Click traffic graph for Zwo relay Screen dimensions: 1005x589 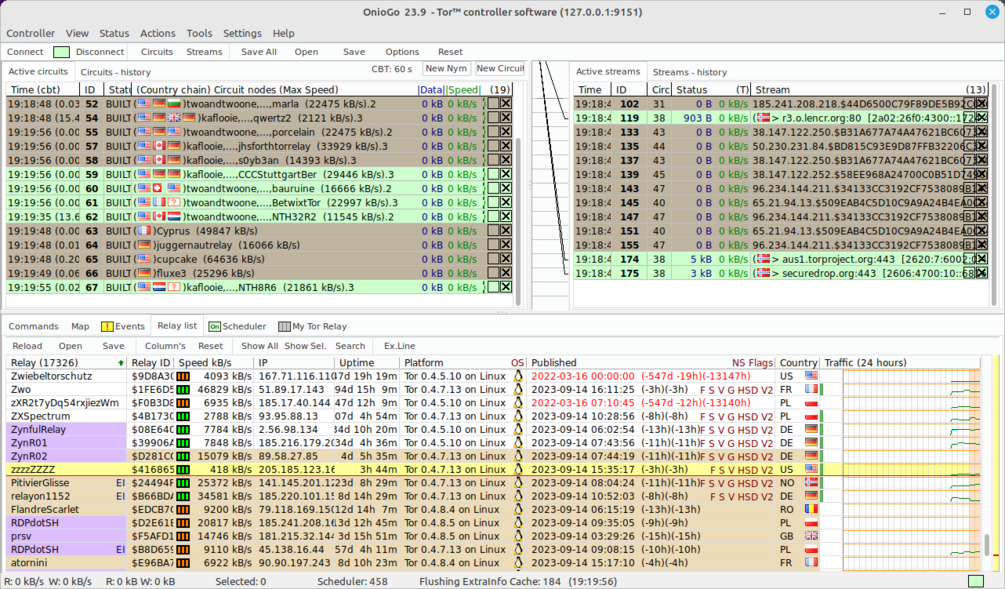tap(911, 389)
